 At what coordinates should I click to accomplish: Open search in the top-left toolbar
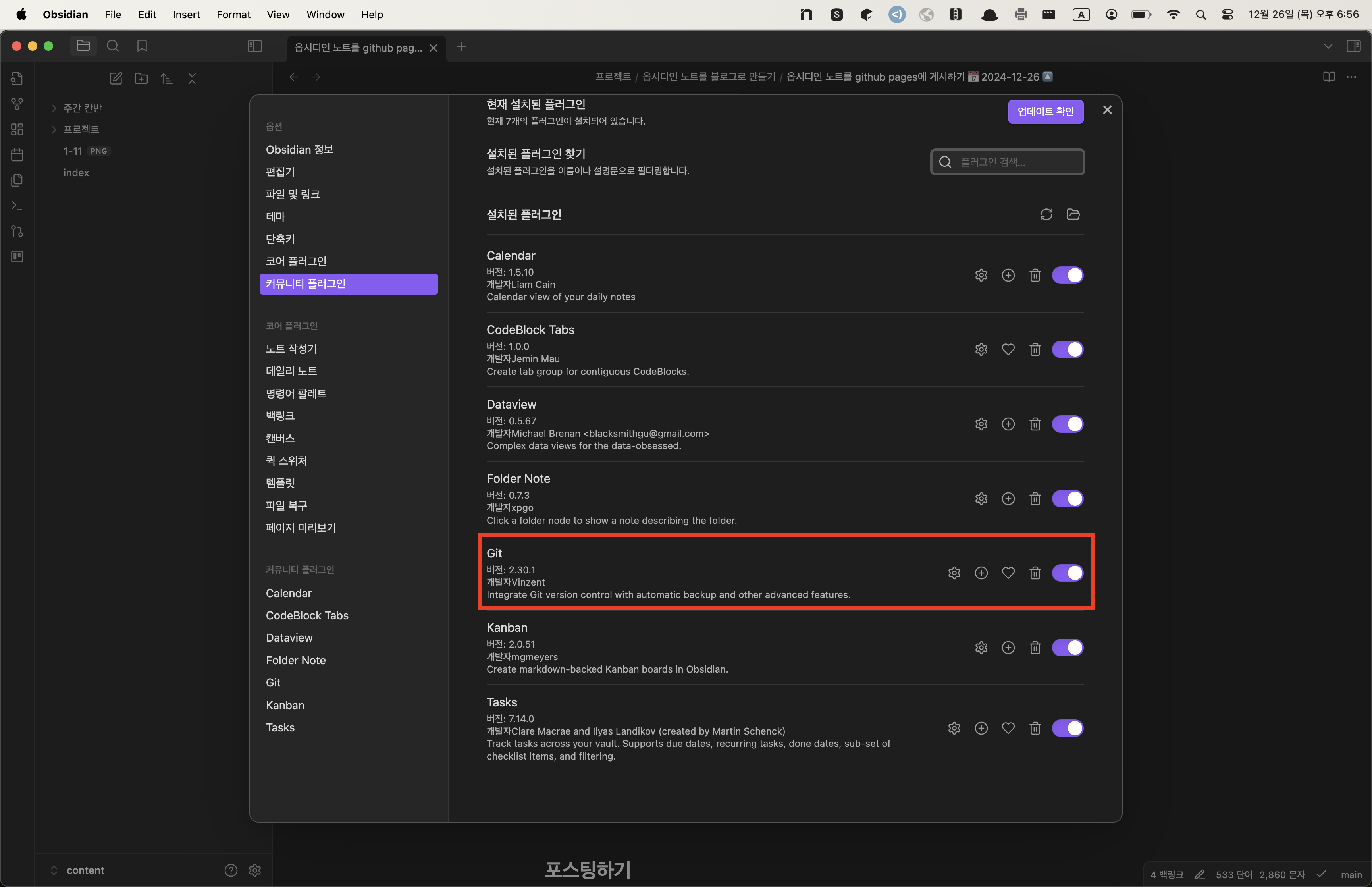113,46
